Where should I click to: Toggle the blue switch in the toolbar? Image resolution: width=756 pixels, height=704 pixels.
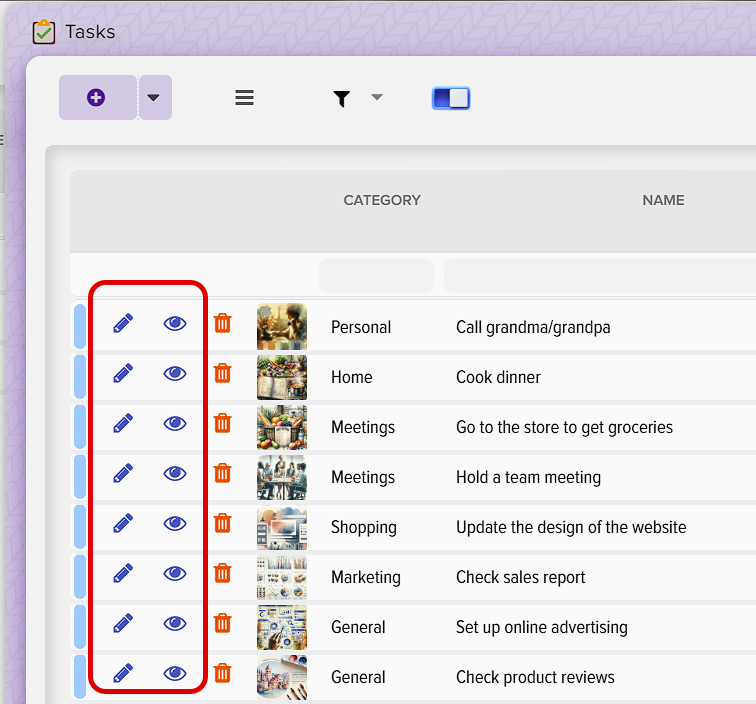pyautogui.click(x=451, y=98)
